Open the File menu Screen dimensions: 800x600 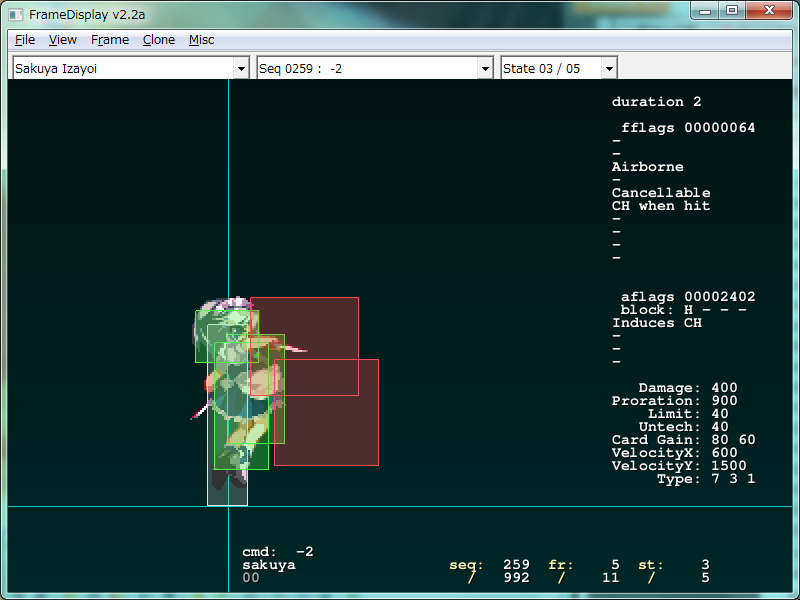coord(25,40)
